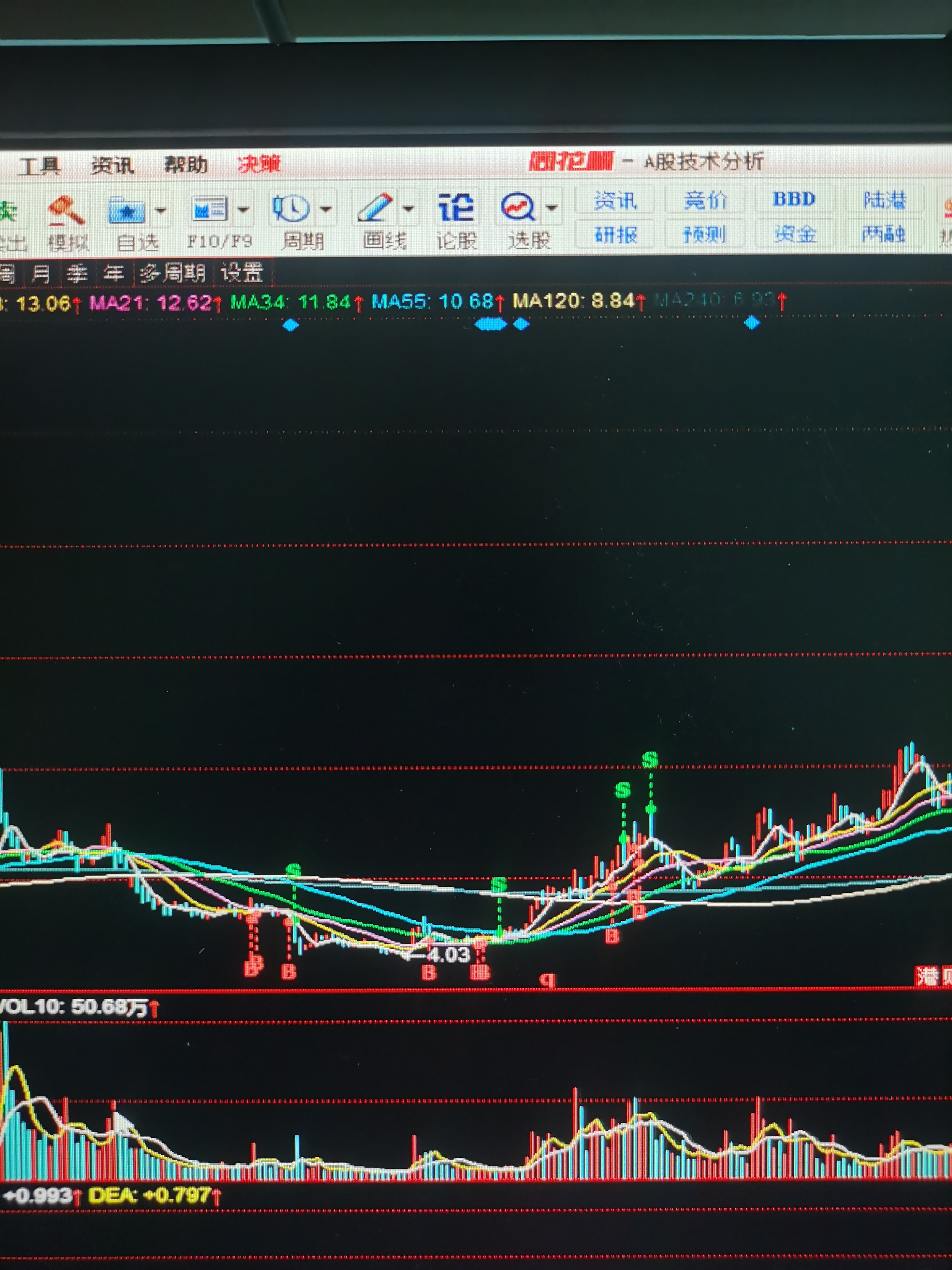
Task: Click the 周期 period clock icon
Action: [x=292, y=208]
